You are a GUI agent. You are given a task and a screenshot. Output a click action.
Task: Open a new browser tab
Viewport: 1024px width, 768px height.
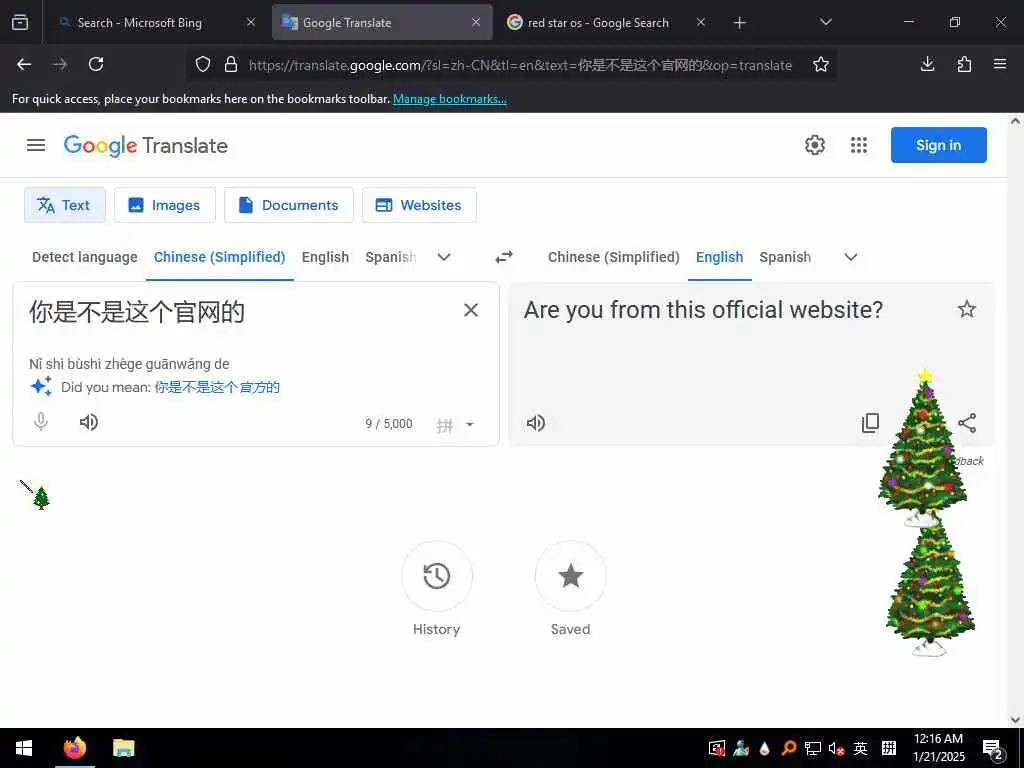click(x=739, y=23)
